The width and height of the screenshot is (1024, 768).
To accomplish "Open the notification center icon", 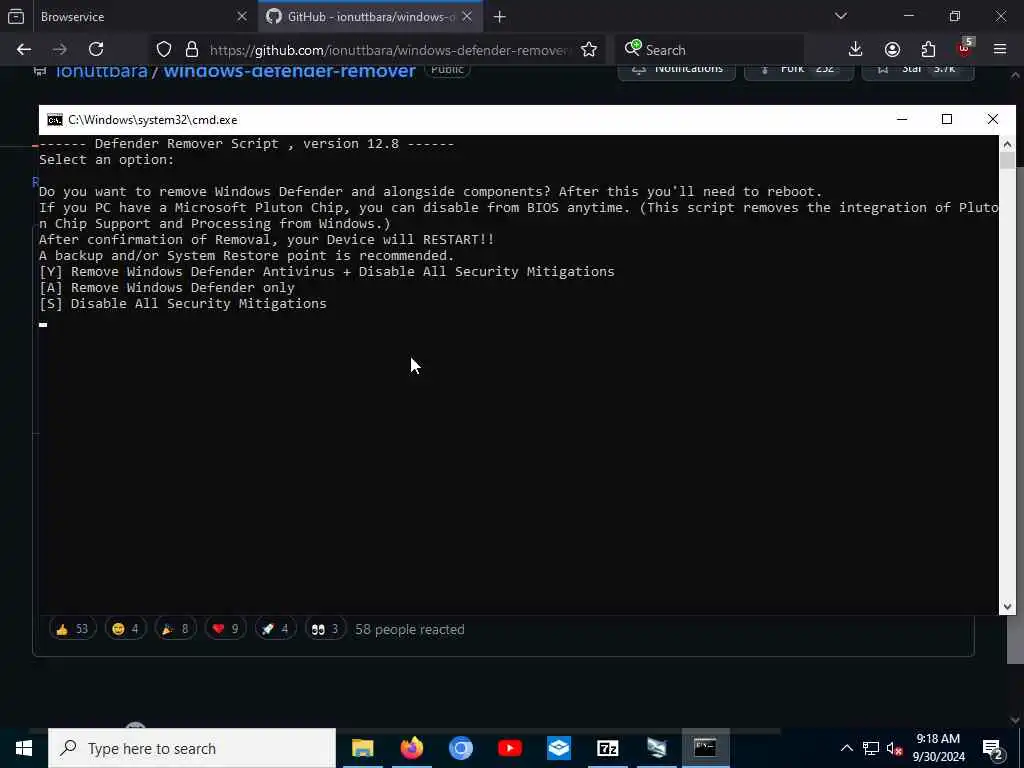I will pyautogui.click(x=993, y=748).
